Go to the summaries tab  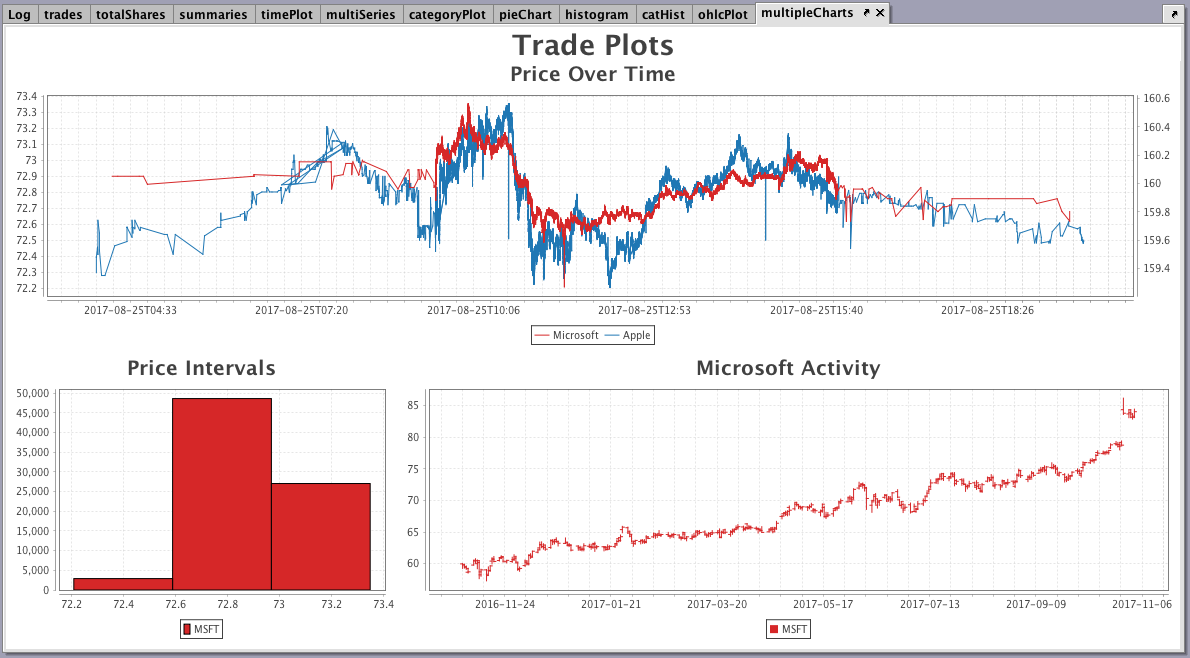(213, 14)
